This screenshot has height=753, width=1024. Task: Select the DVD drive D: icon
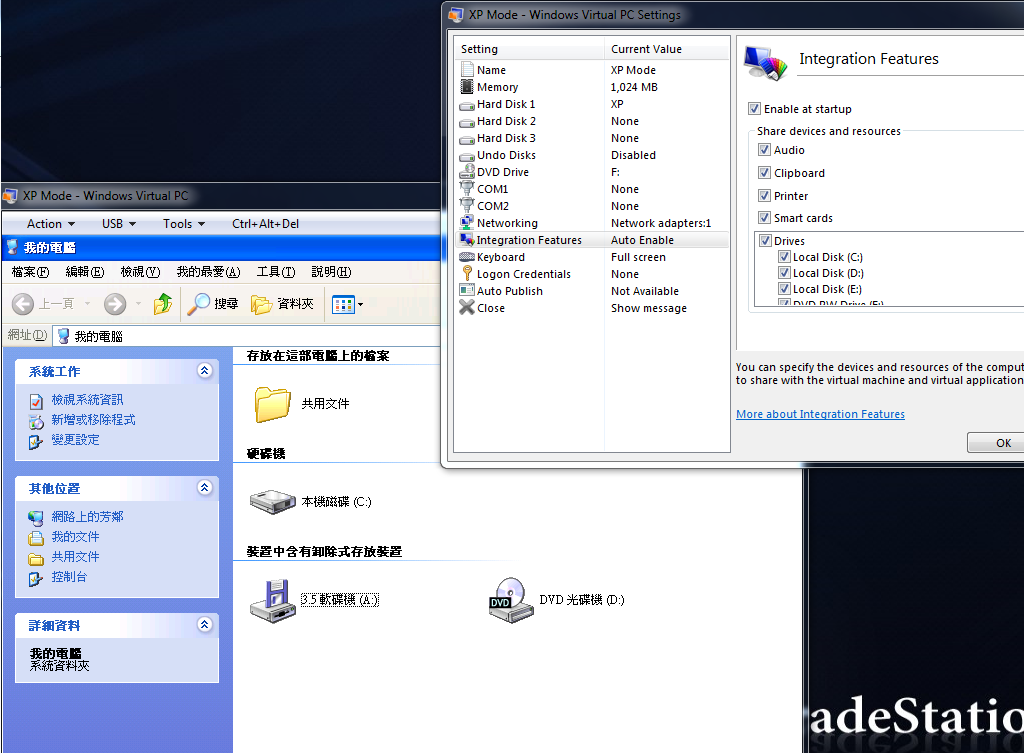tap(511, 600)
